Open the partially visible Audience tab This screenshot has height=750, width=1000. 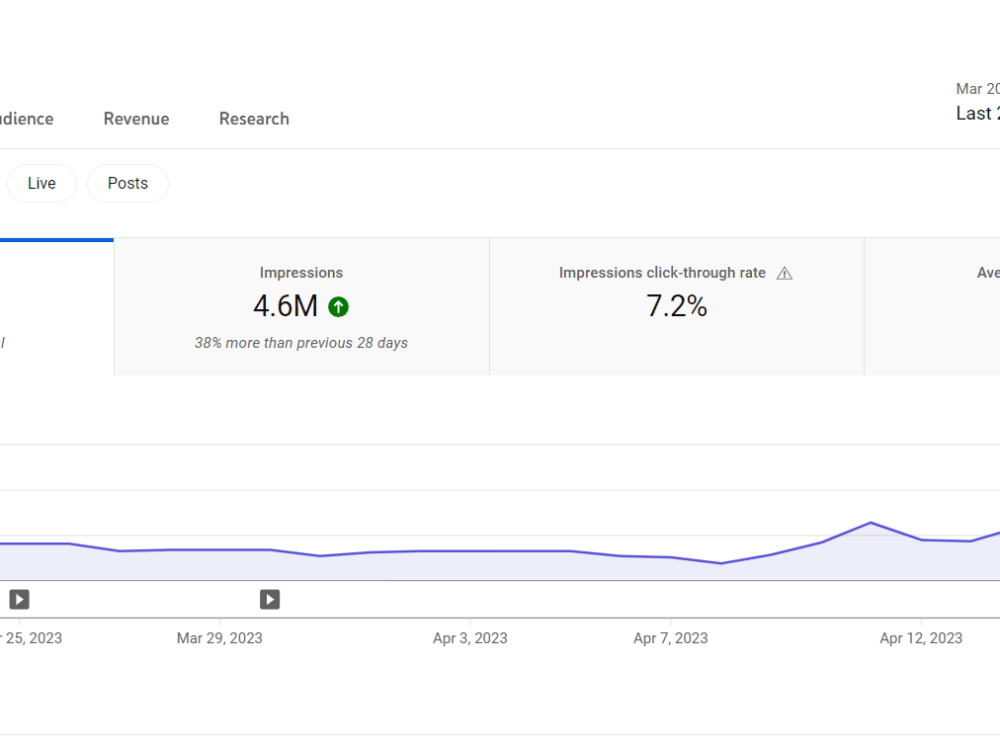(26, 119)
